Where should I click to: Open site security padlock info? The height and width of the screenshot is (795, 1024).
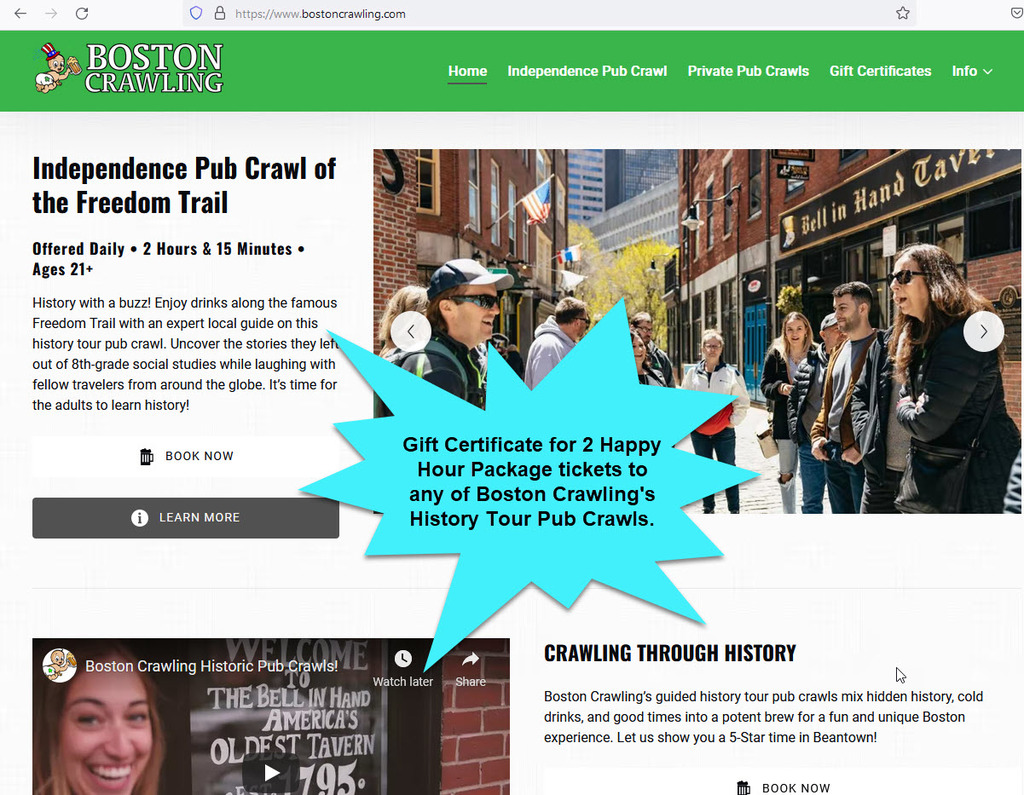click(219, 14)
